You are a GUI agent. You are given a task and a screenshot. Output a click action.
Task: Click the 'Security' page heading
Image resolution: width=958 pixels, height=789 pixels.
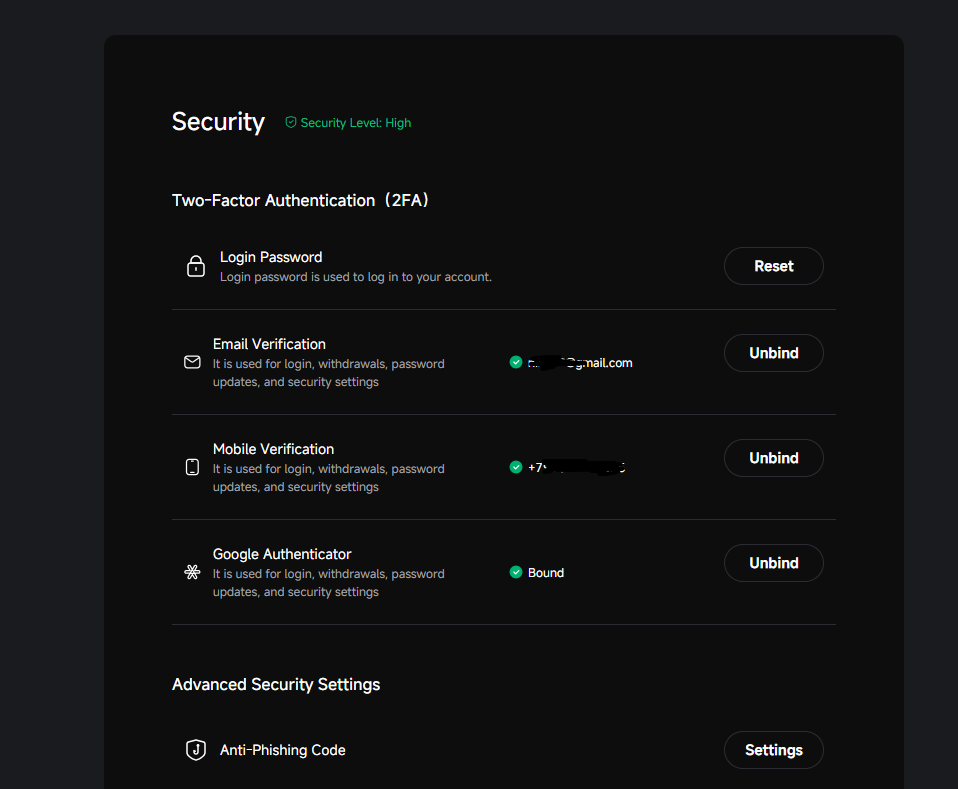tap(218, 122)
